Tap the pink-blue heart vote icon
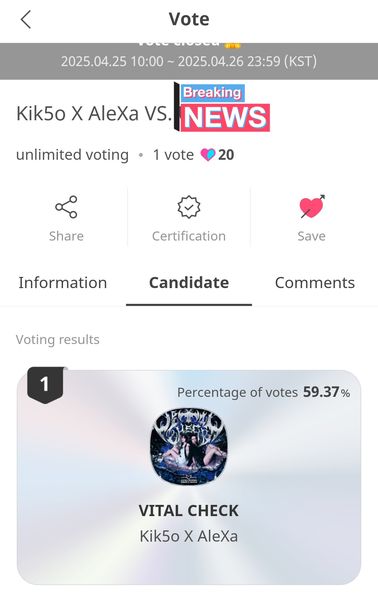The width and height of the screenshot is (378, 600). [208, 155]
